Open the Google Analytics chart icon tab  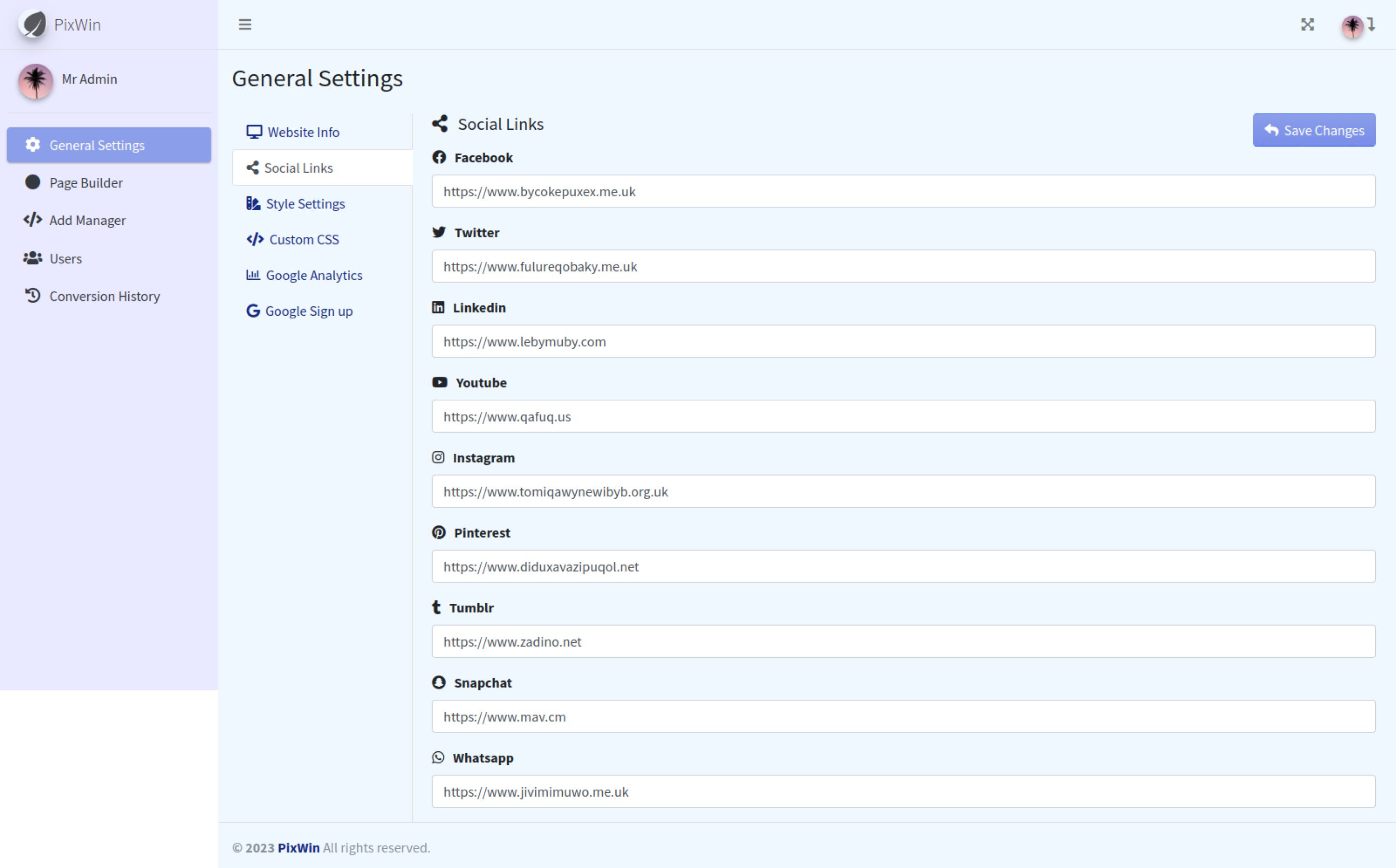click(253, 275)
